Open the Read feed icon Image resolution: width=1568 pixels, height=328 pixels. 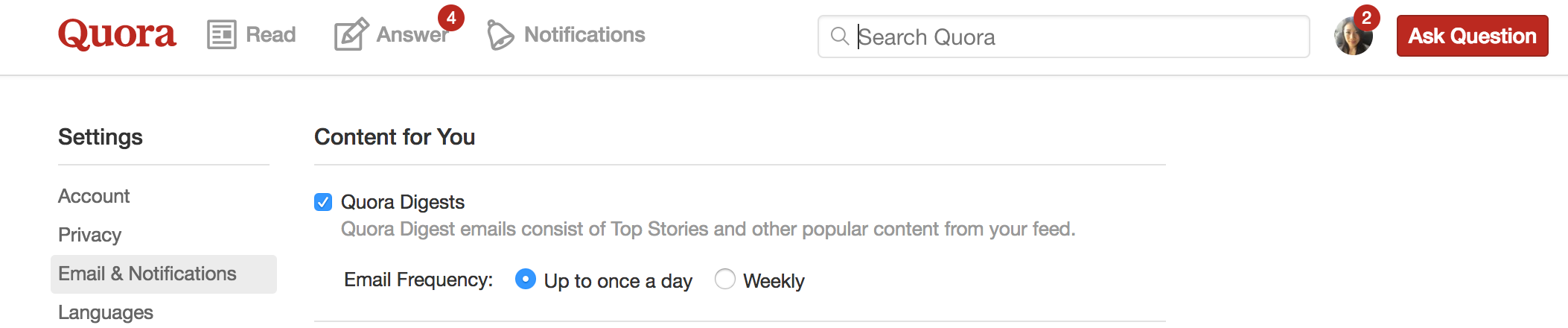pyautogui.click(x=222, y=35)
